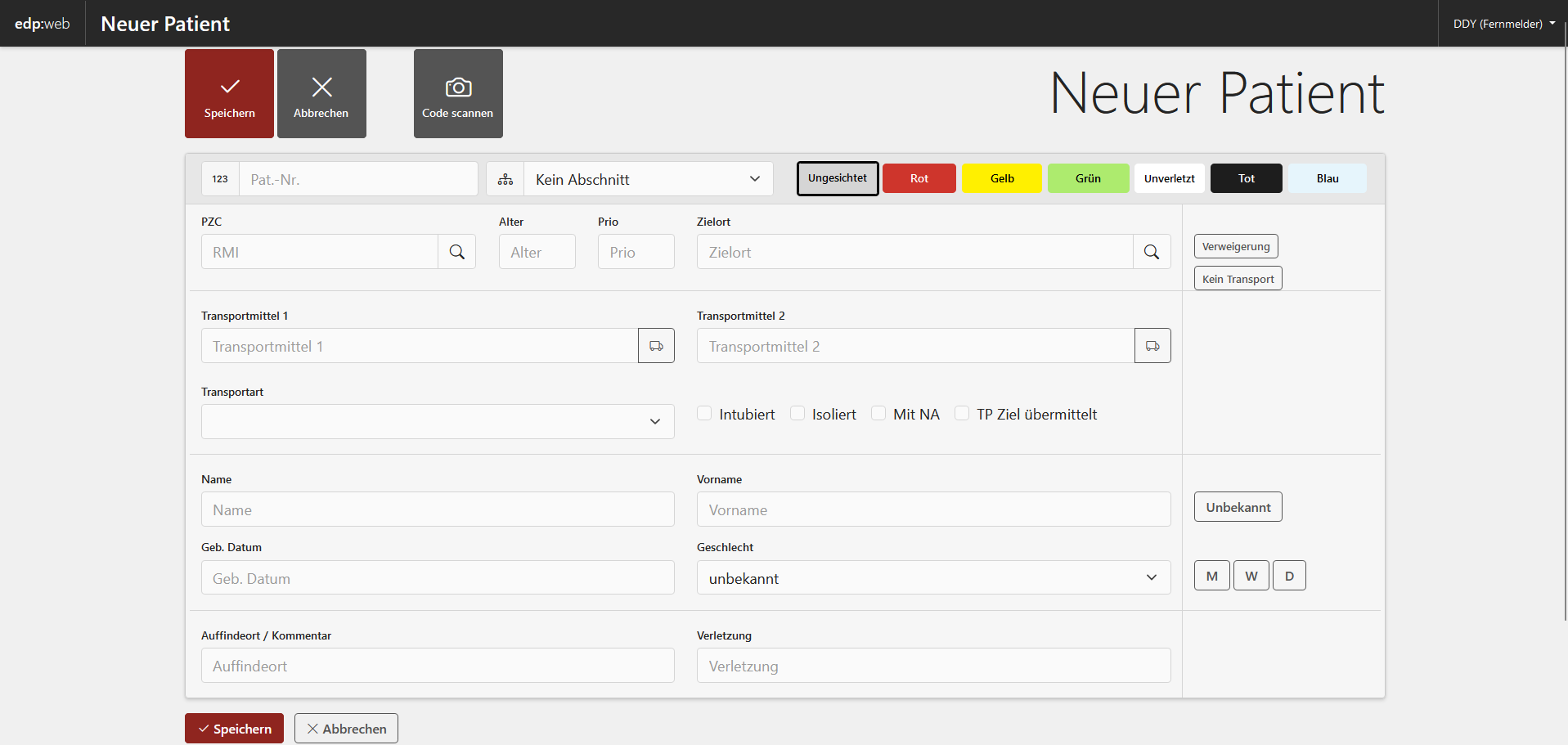The height and width of the screenshot is (745, 1568).
Task: Expand the Transportart dropdown
Action: (x=438, y=422)
